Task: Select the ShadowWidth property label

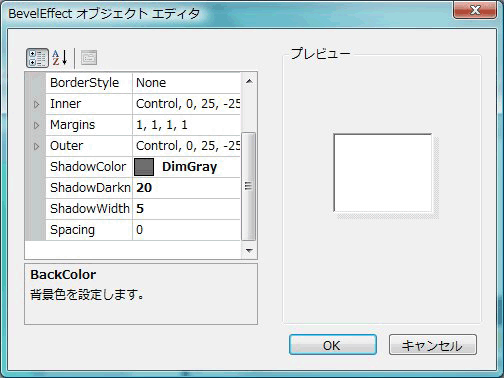Action: pyautogui.click(x=90, y=209)
